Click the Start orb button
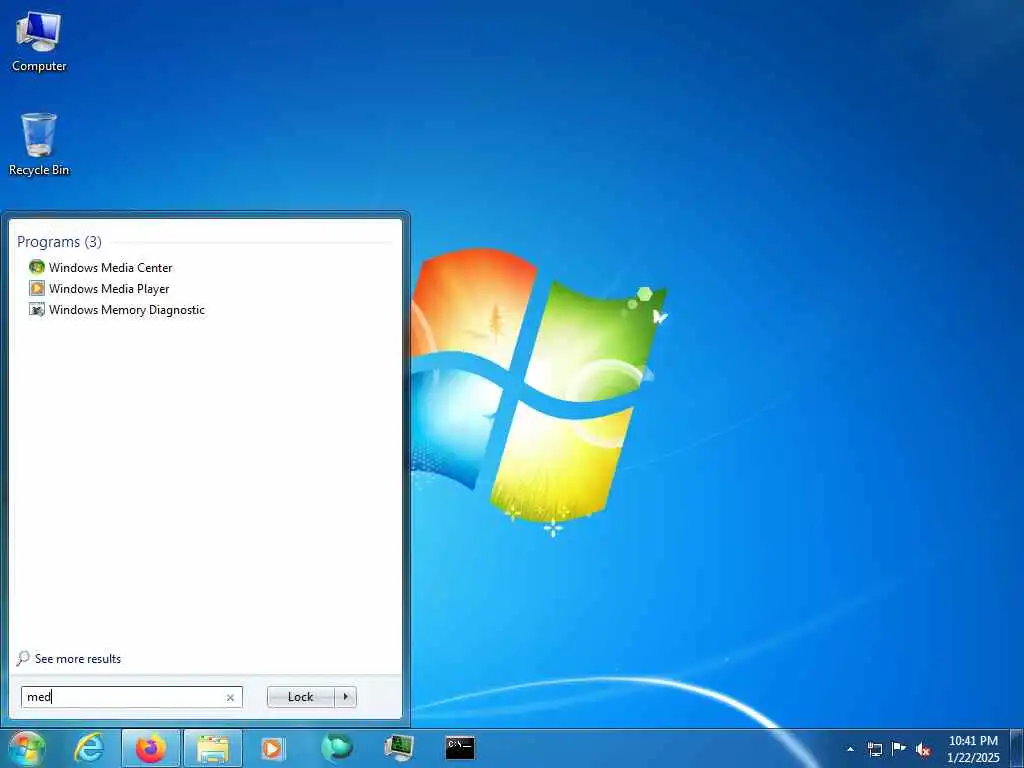 27,748
